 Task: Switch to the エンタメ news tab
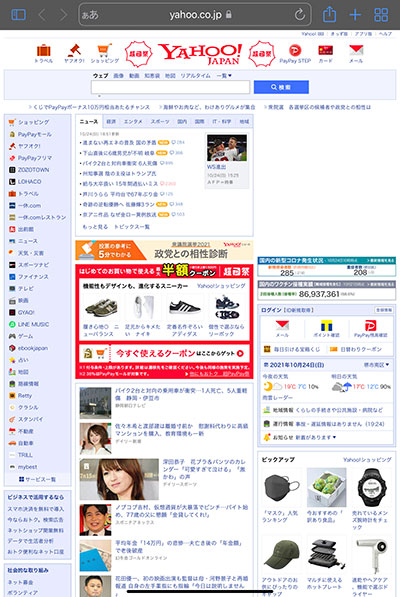[133, 121]
